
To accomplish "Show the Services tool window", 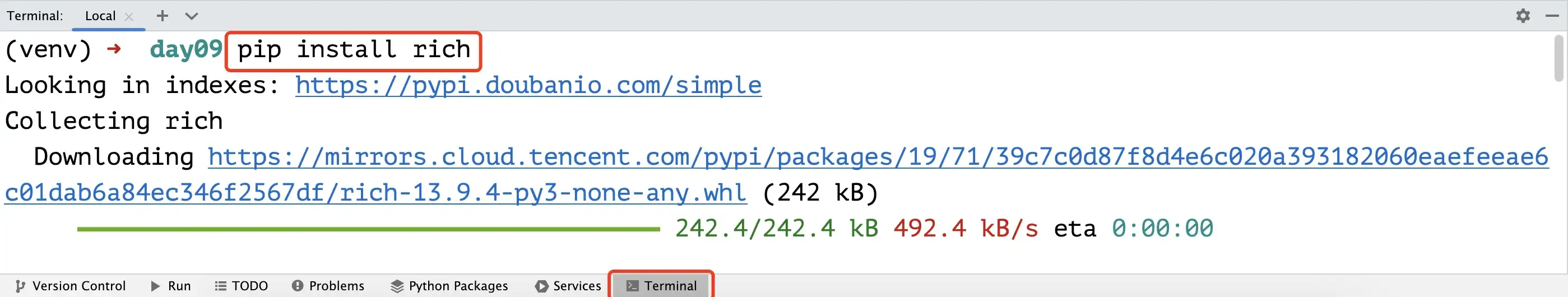I will (568, 286).
